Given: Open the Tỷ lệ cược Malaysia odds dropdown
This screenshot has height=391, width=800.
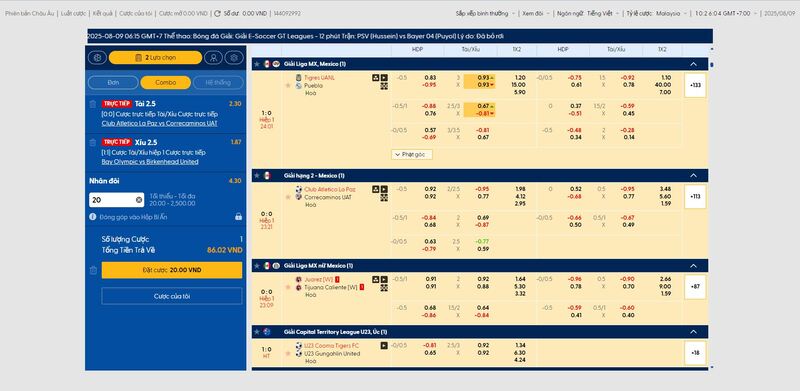Looking at the screenshot, I should [656, 14].
